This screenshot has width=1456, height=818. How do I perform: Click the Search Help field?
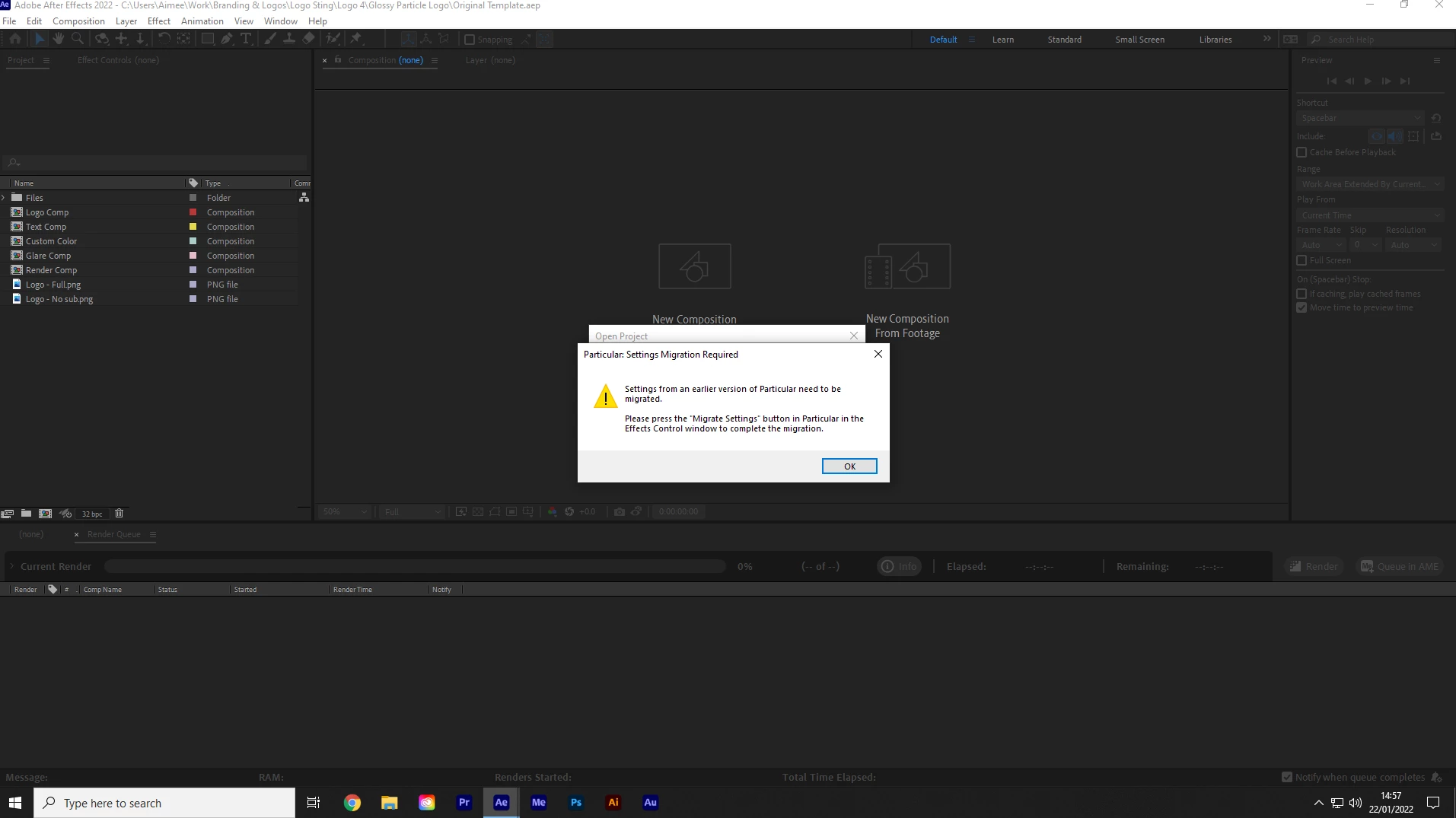pos(1381,40)
